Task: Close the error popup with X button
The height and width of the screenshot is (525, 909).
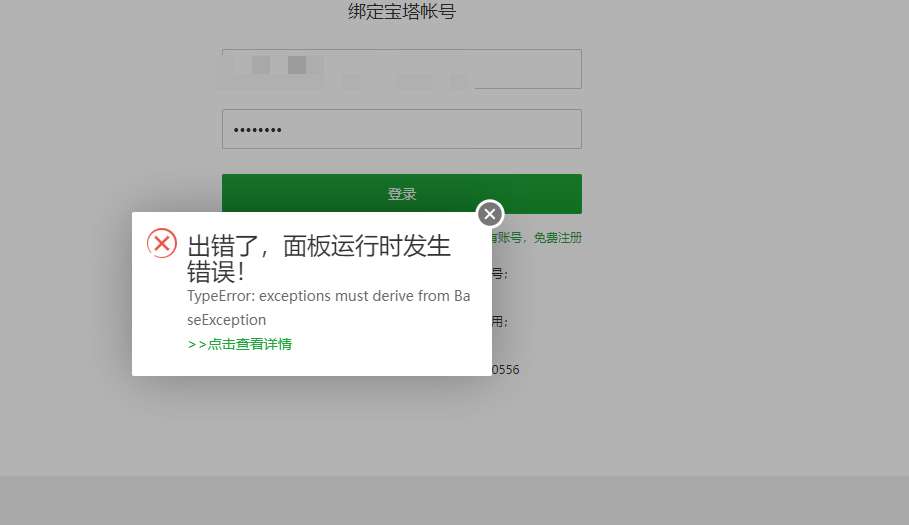Action: 490,214
